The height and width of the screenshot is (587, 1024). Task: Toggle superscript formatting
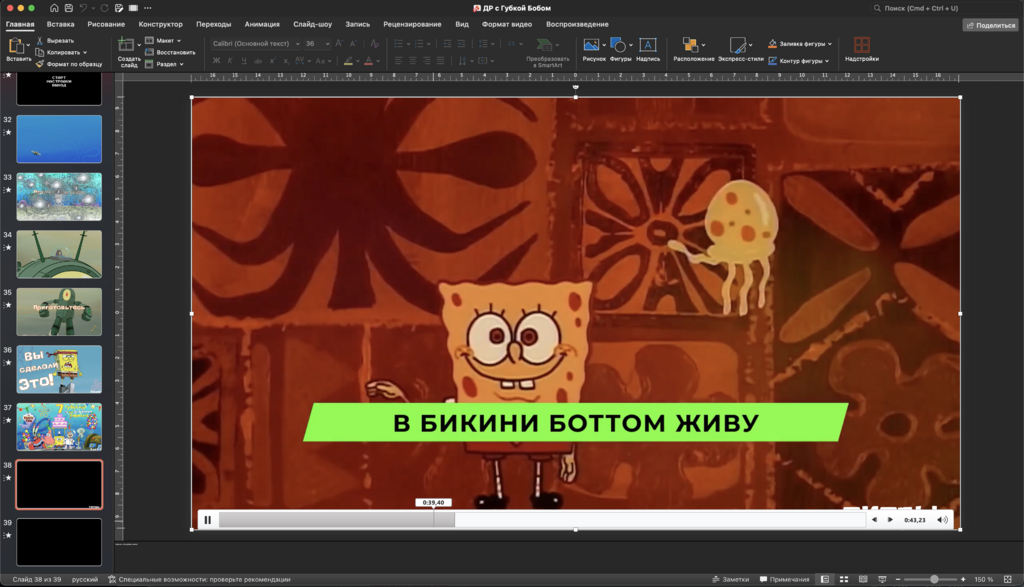[272, 61]
